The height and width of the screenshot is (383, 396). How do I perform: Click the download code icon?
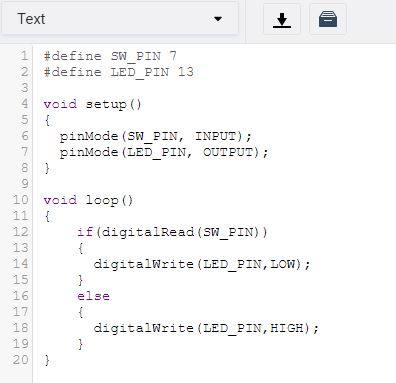pos(282,19)
